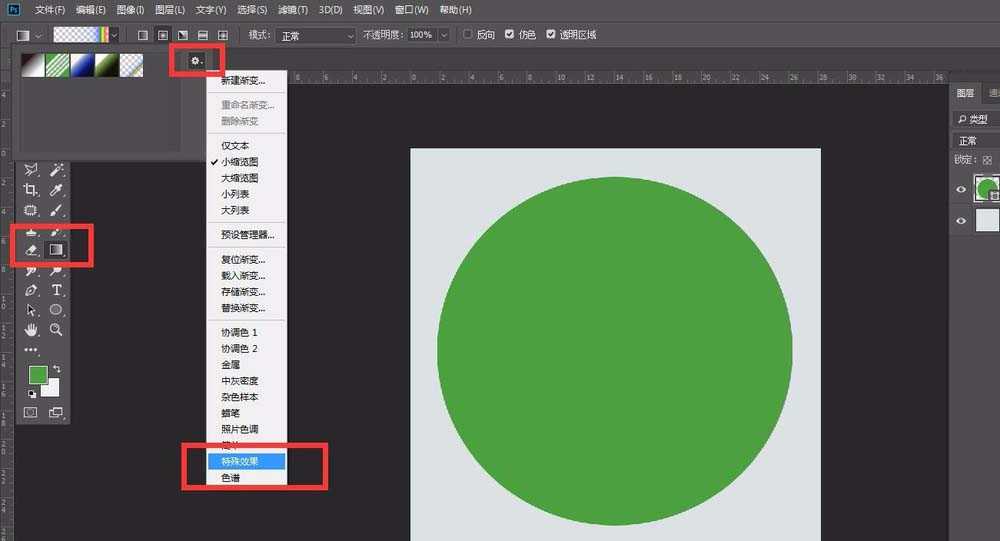Uncheck the 仿色 (Dither) checkbox
Screen dimensions: 1000x541
coord(510,35)
